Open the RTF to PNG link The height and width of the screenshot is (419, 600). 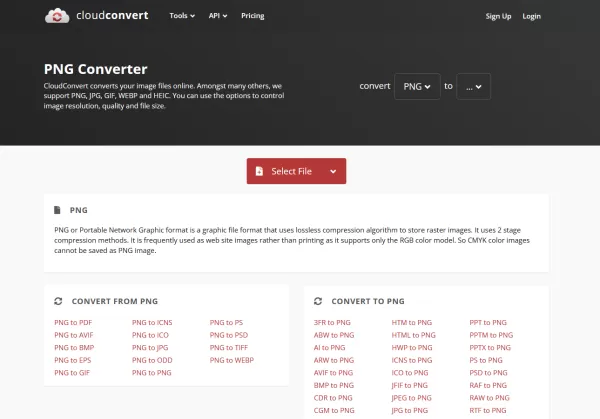pyautogui.click(x=488, y=411)
